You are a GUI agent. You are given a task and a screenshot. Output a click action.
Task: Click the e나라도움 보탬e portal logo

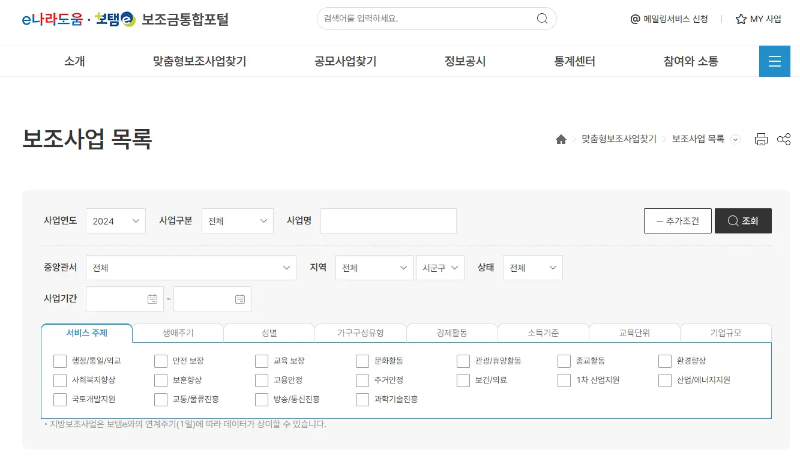[125, 19]
